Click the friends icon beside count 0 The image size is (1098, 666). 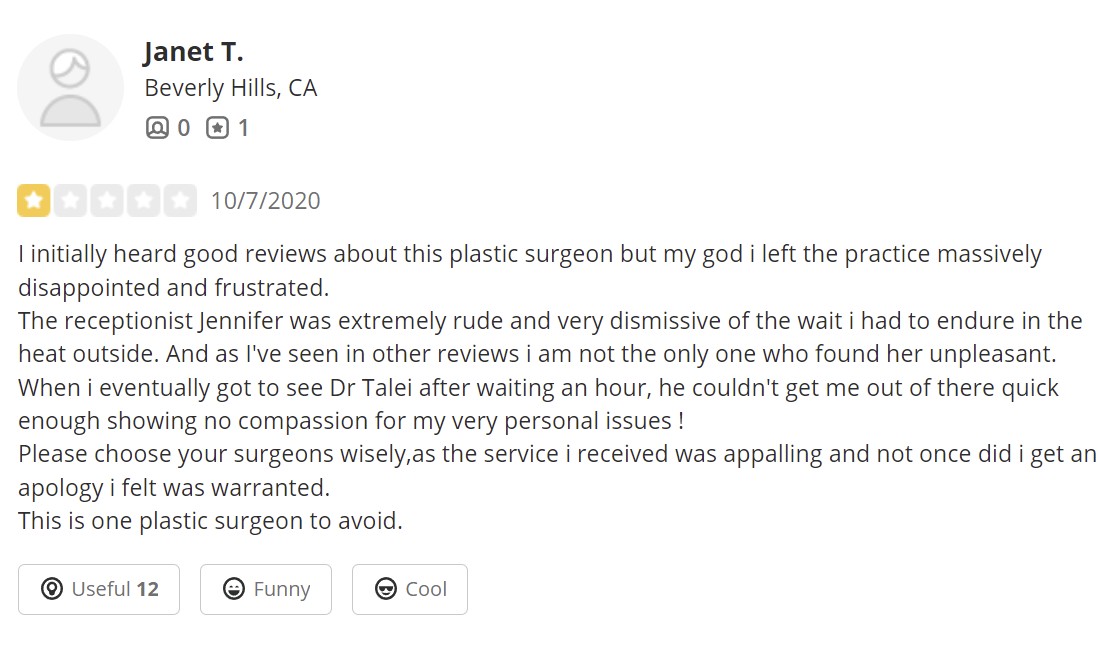[x=158, y=127]
